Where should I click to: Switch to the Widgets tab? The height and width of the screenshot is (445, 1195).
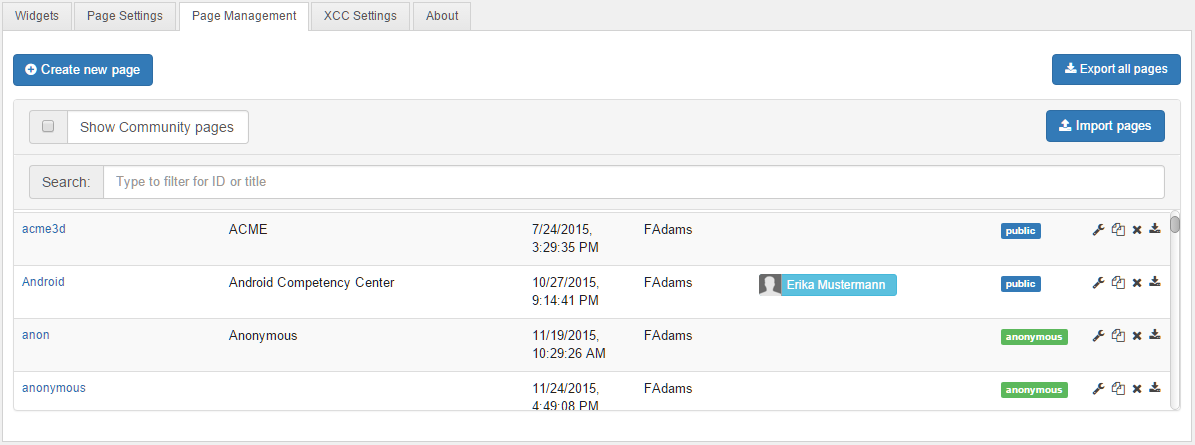(x=36, y=16)
